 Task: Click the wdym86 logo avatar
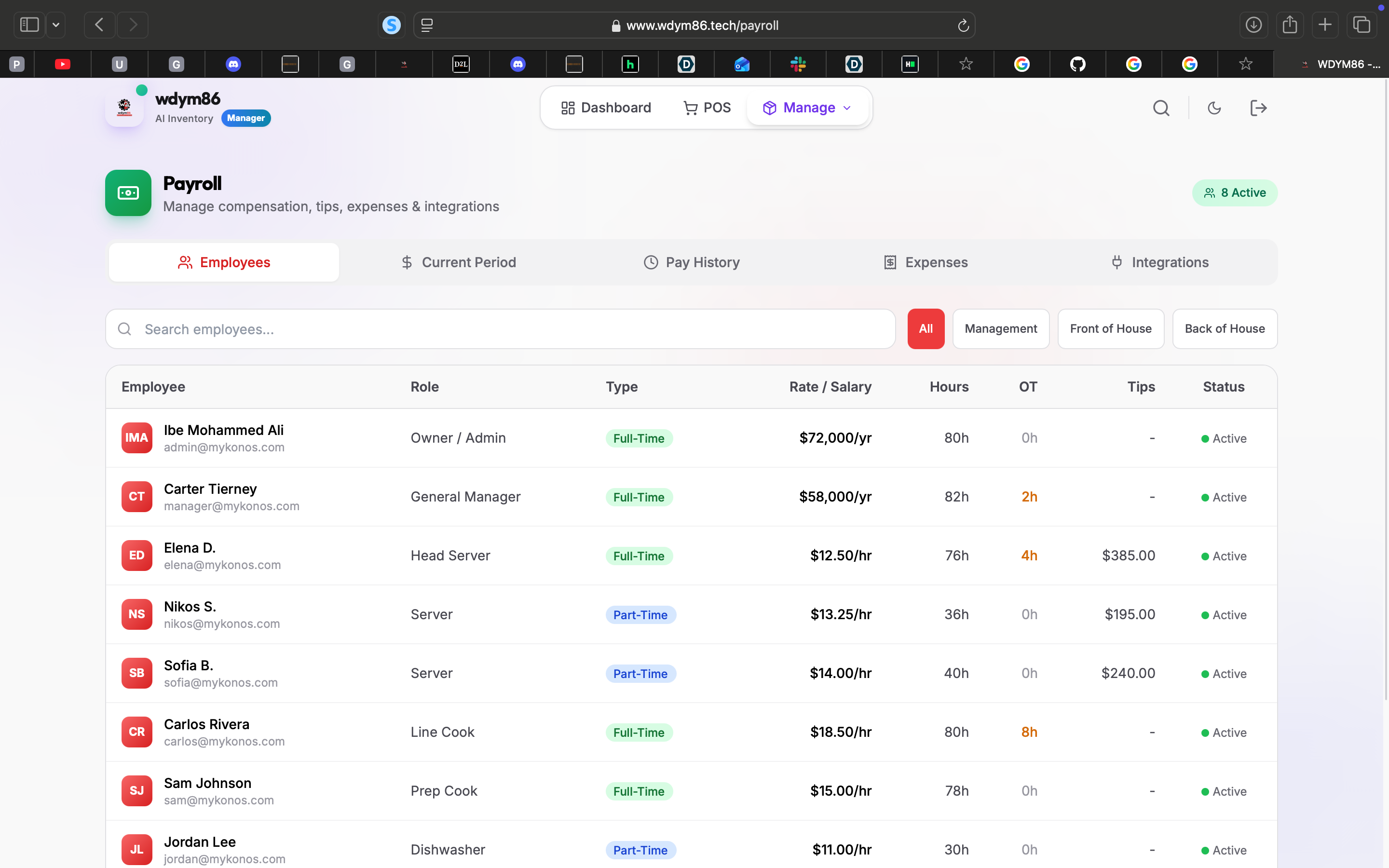coord(124,108)
